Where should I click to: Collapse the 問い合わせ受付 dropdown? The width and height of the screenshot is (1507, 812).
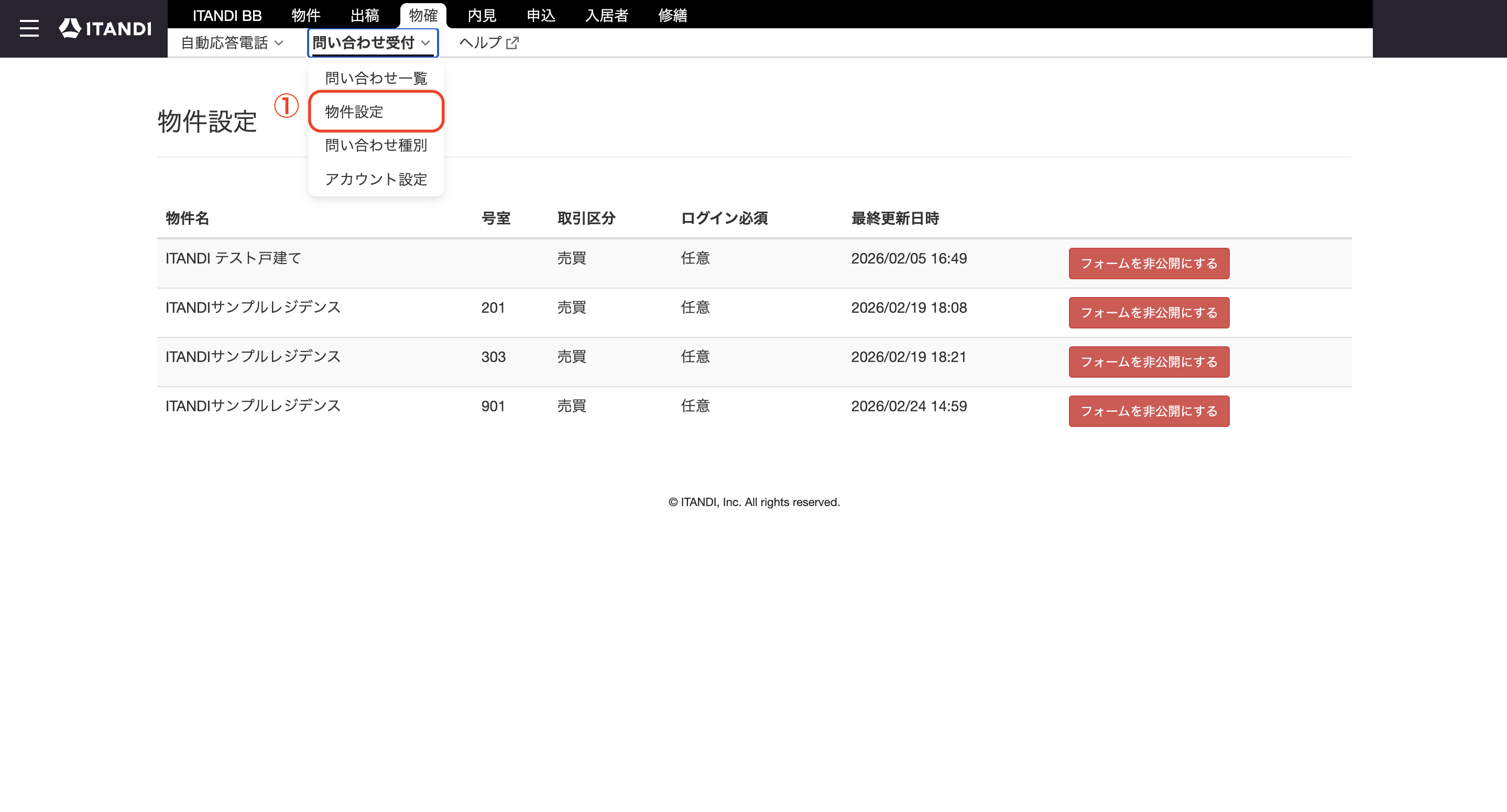[373, 43]
